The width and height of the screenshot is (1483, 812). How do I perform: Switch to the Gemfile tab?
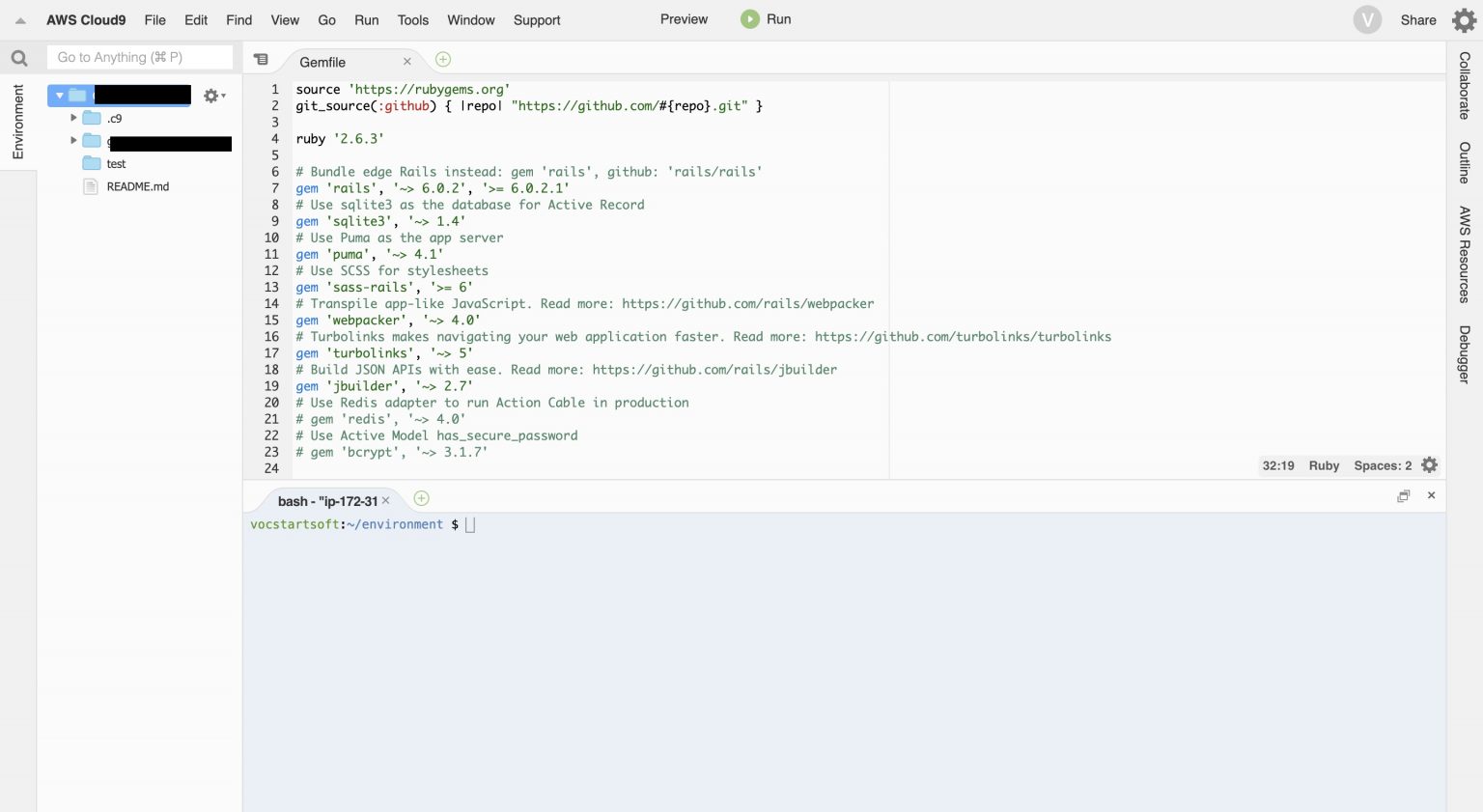(x=322, y=62)
